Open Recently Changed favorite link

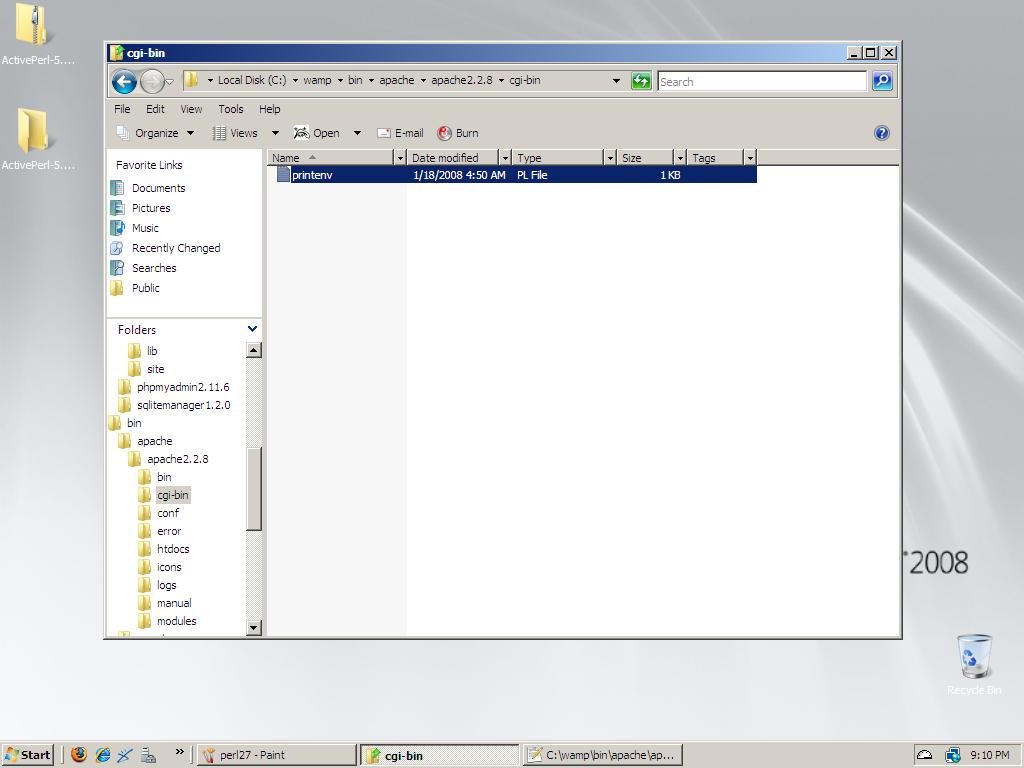(x=176, y=248)
